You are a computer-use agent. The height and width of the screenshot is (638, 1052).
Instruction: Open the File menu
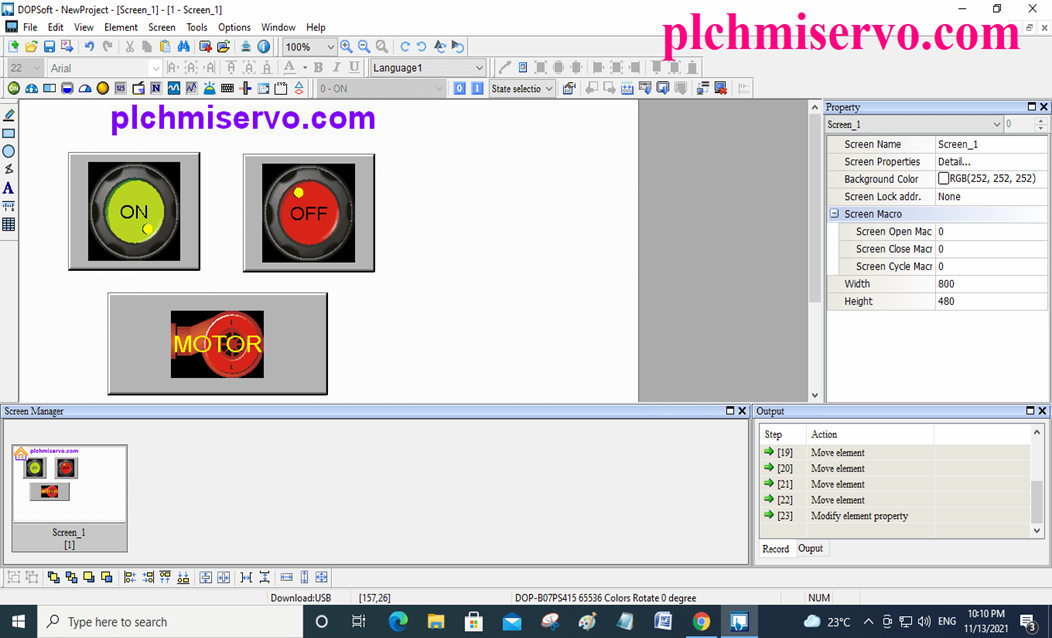coord(30,27)
